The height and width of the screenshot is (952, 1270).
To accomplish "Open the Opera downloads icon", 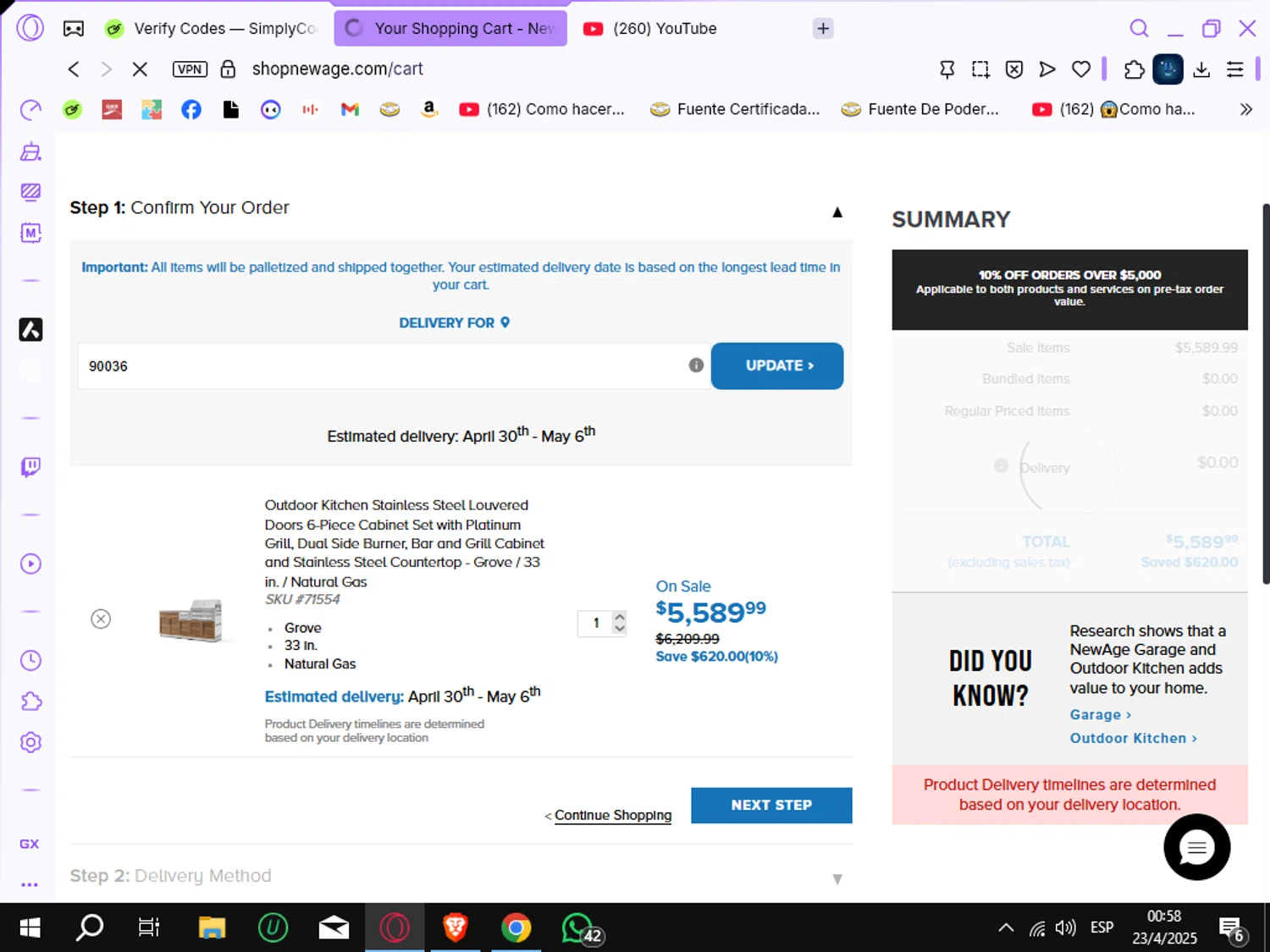I will [1201, 69].
